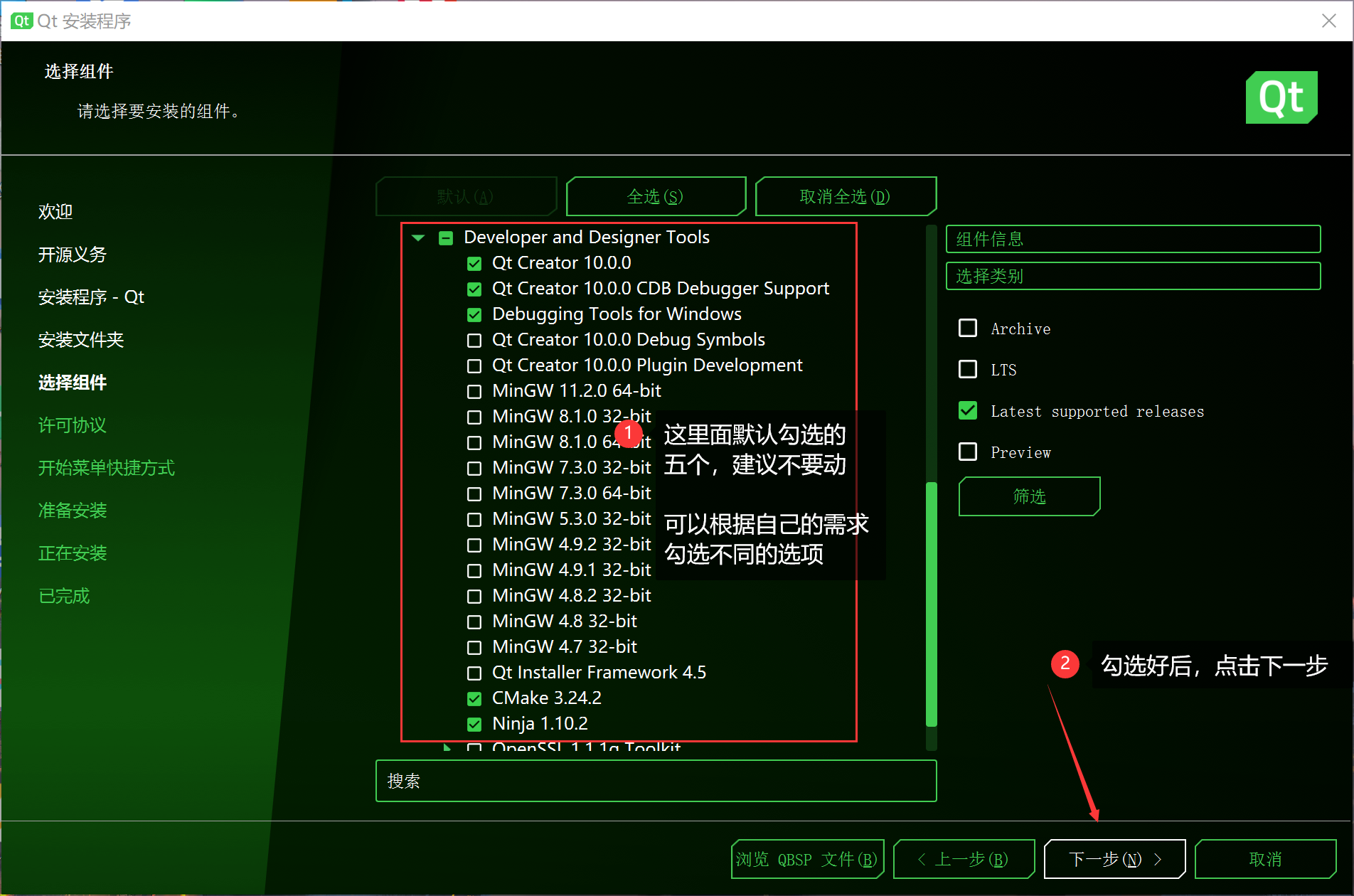The height and width of the screenshot is (896, 1354).
Task: Open the 选择类别 section
Action: (1133, 276)
